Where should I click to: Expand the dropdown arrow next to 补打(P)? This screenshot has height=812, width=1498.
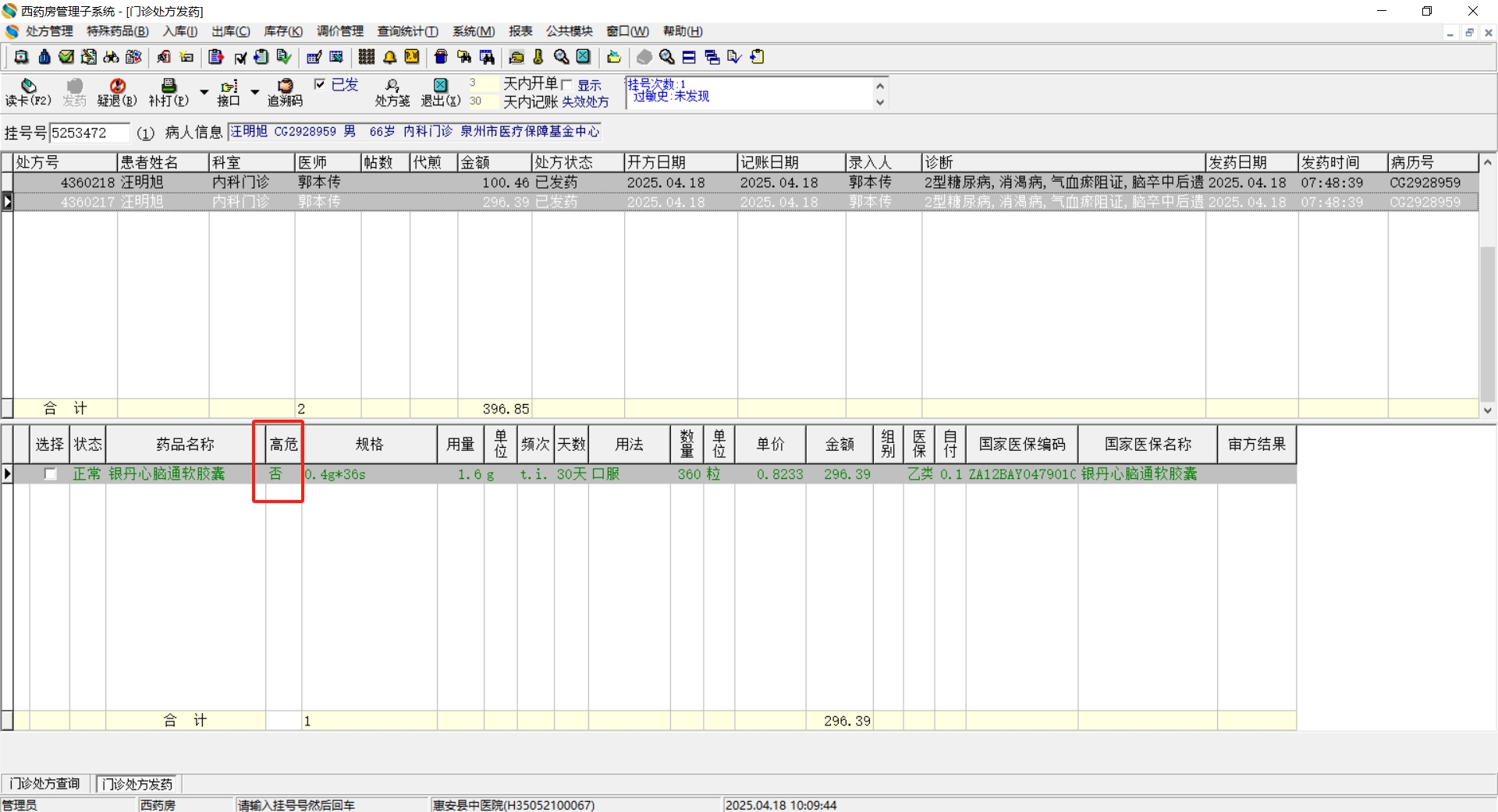[204, 92]
